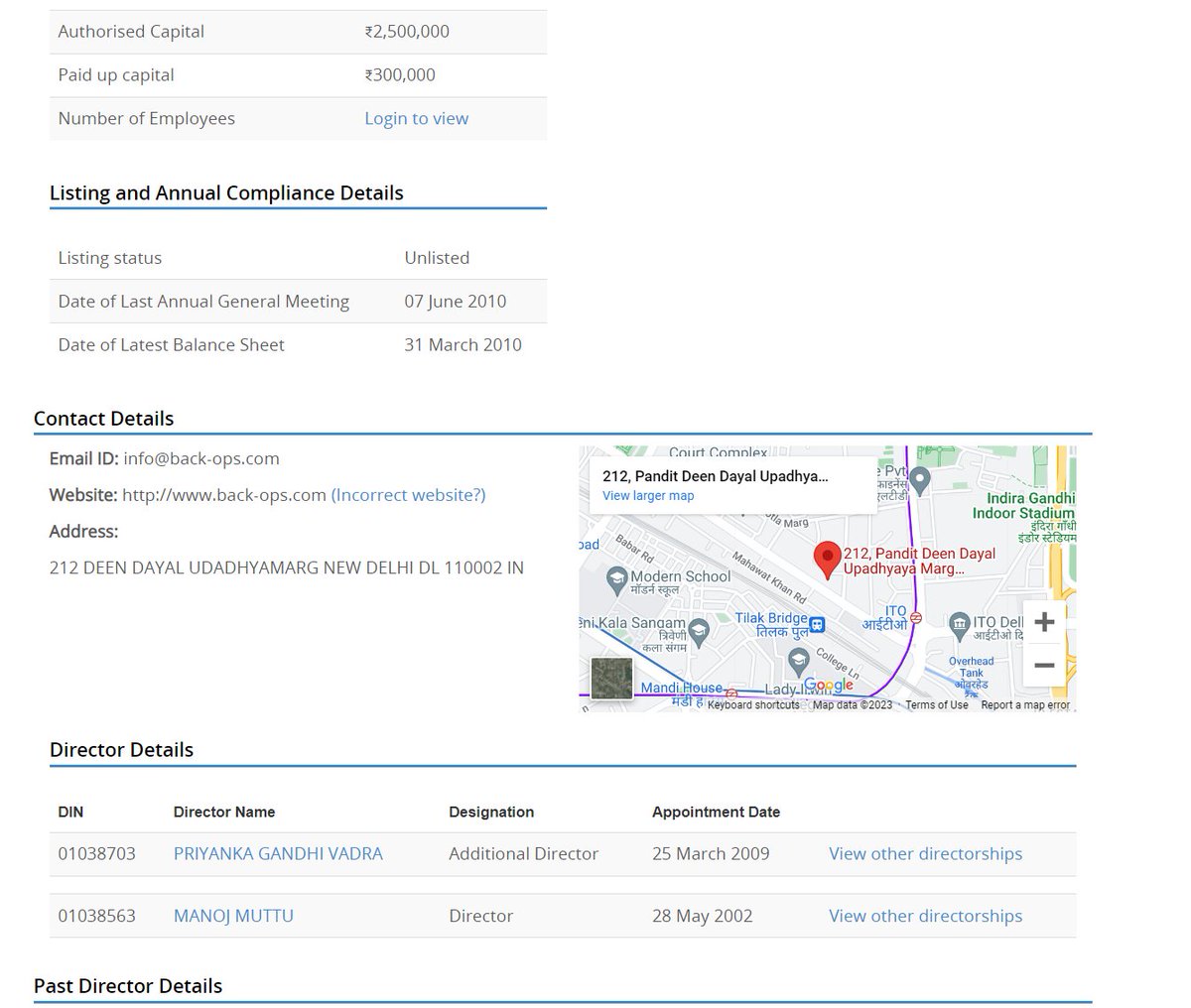Click the Mandi House metro icon
This screenshot has width=1191, height=1008.
tap(731, 693)
